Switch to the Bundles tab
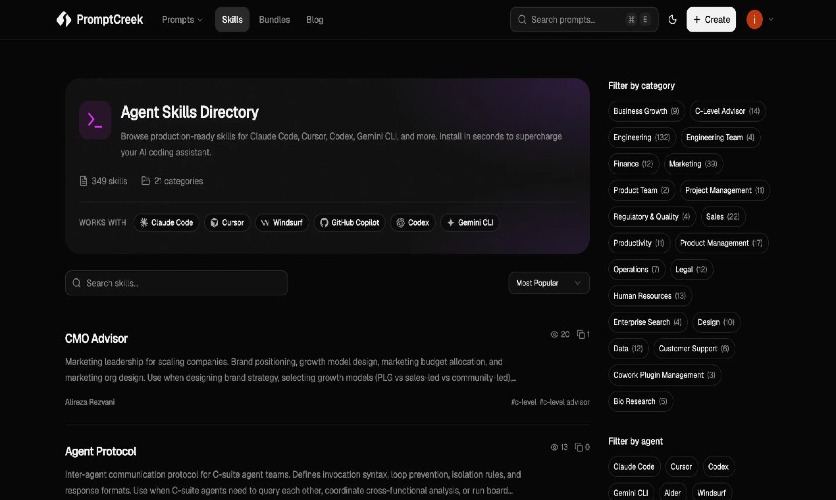This screenshot has height=500, width=836. 274,19
